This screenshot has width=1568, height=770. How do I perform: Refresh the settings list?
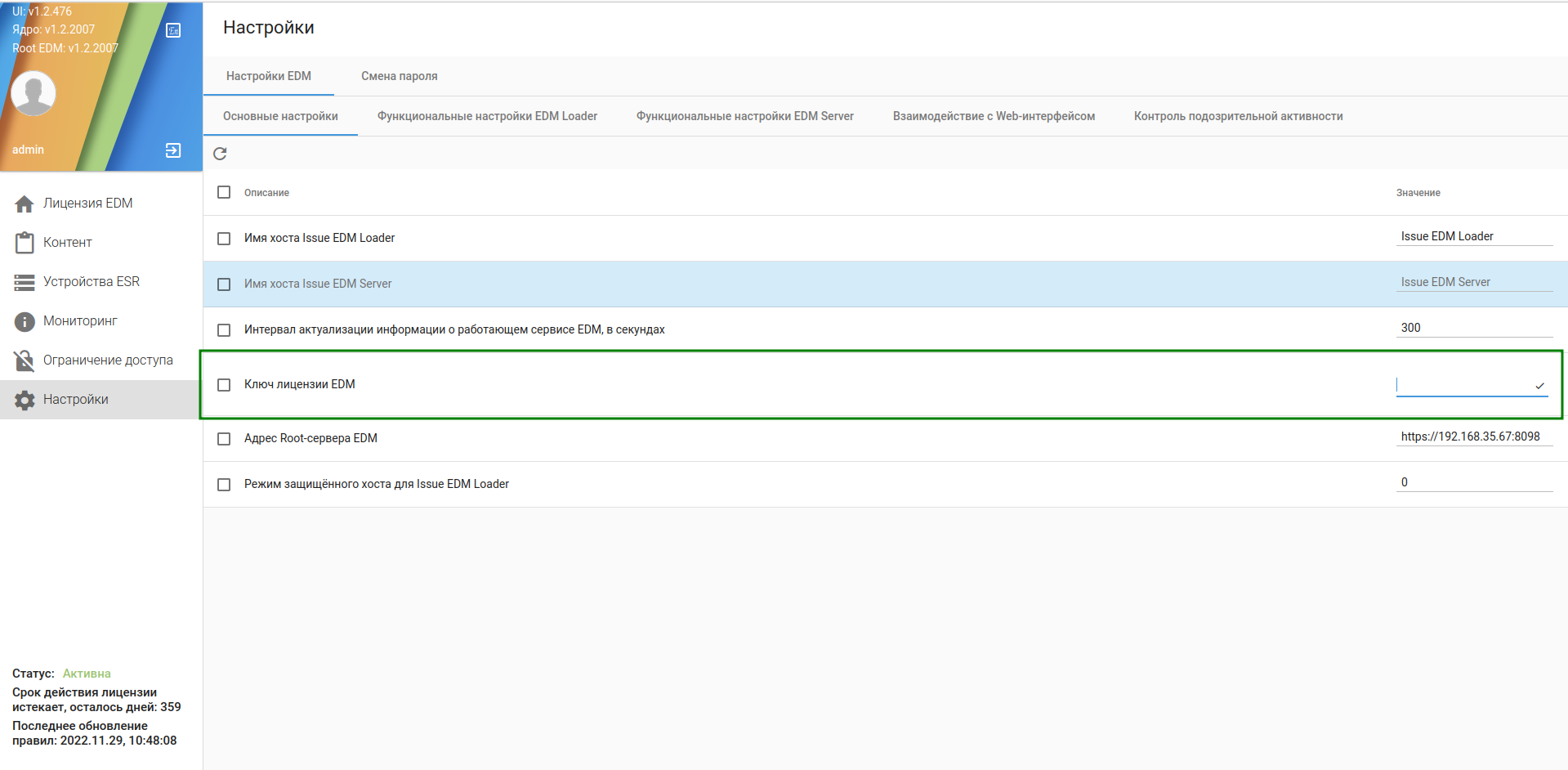[220, 154]
